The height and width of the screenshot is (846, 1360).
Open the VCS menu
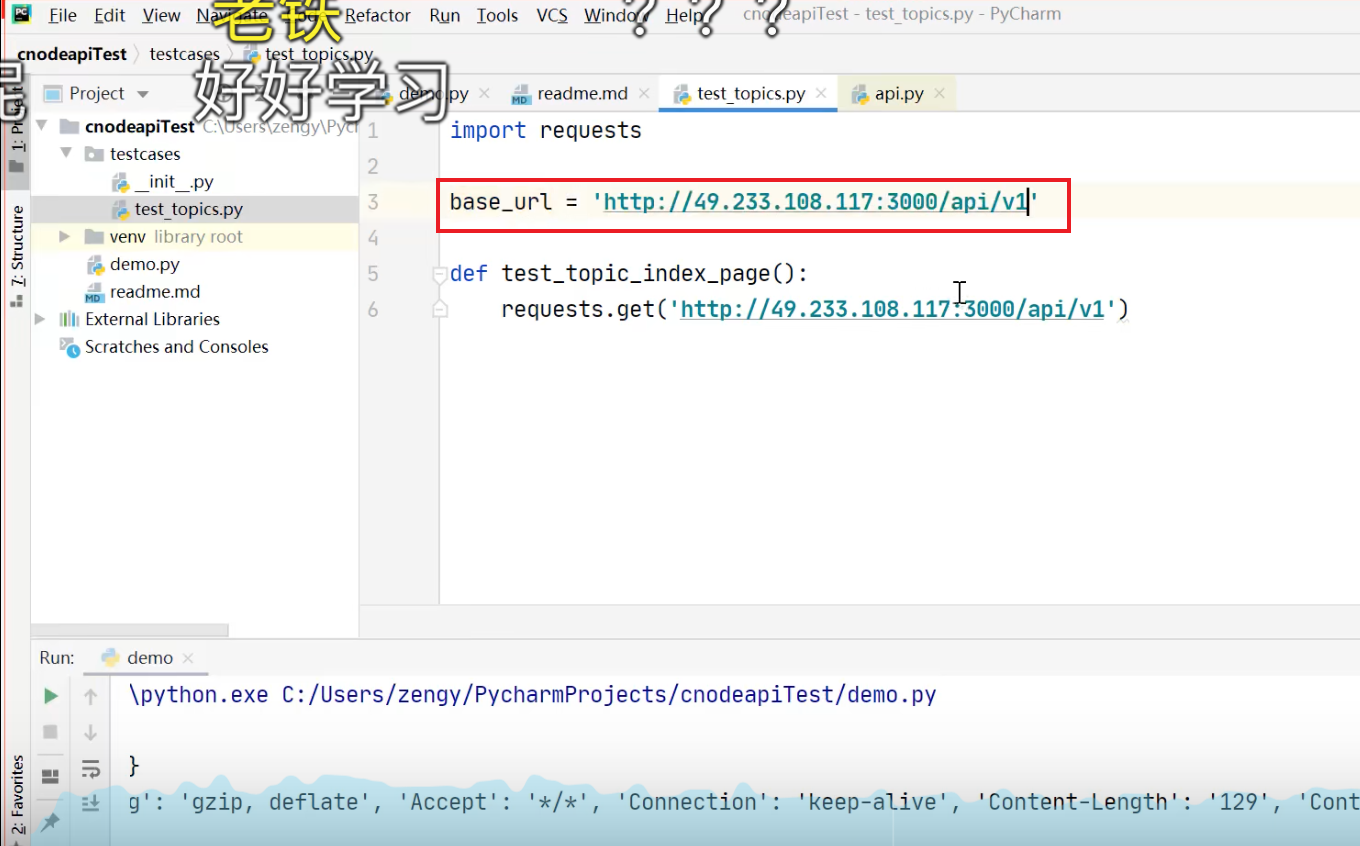click(x=552, y=15)
